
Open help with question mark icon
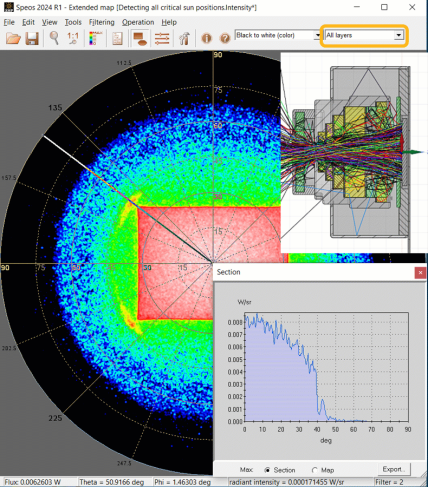[225, 38]
